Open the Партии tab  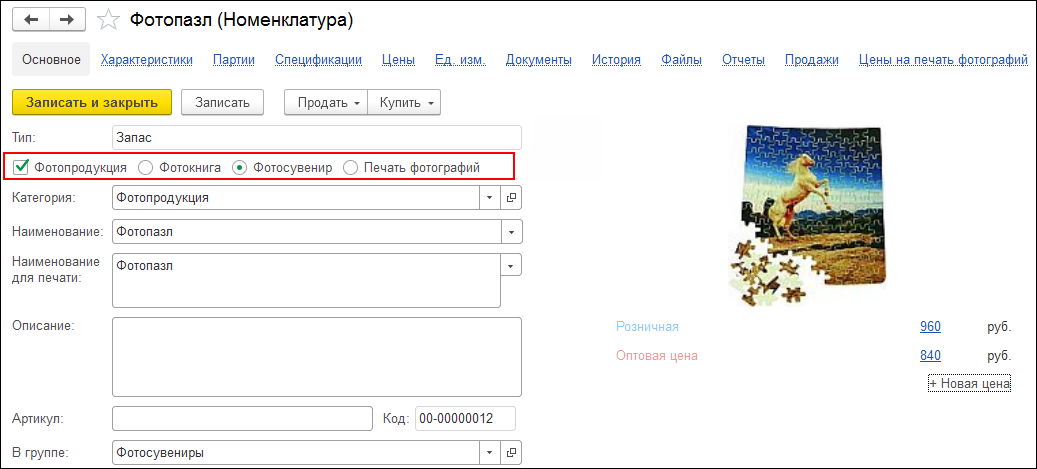(234, 60)
